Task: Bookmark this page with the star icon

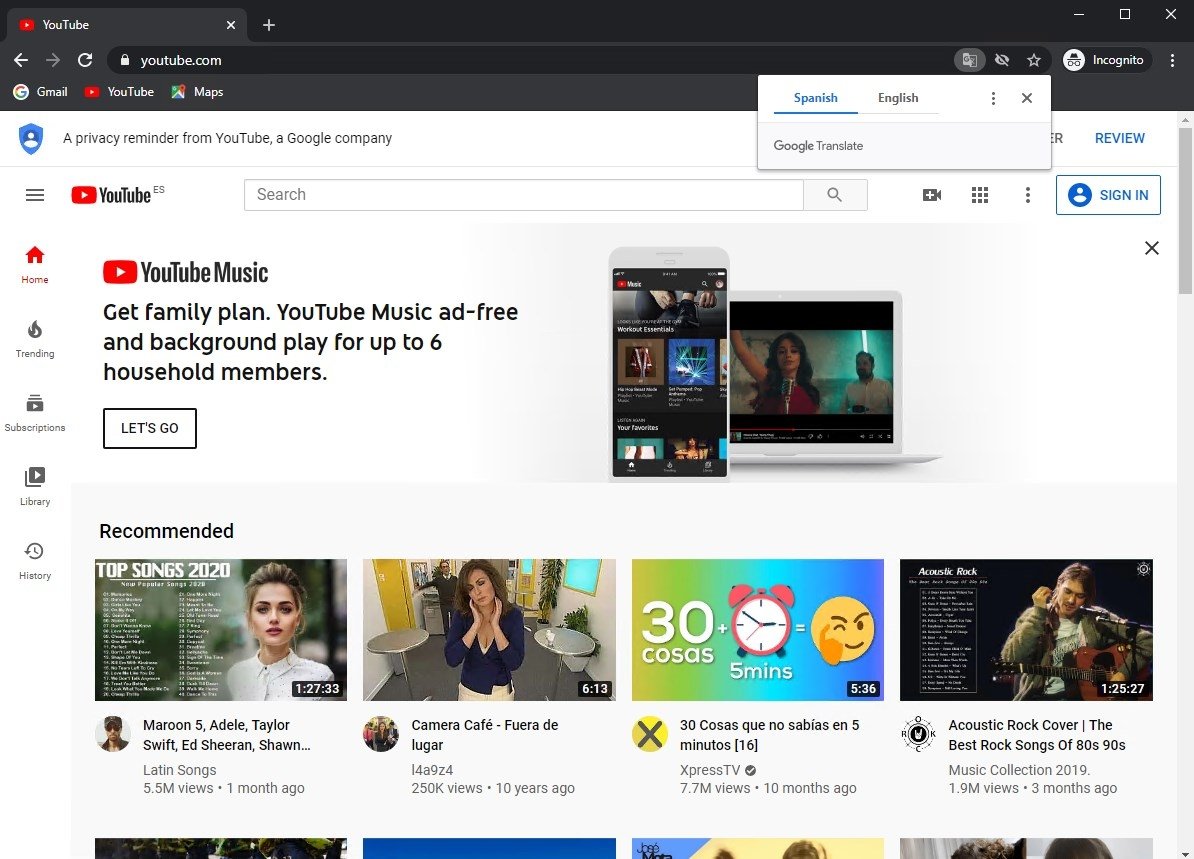Action: tap(1033, 60)
